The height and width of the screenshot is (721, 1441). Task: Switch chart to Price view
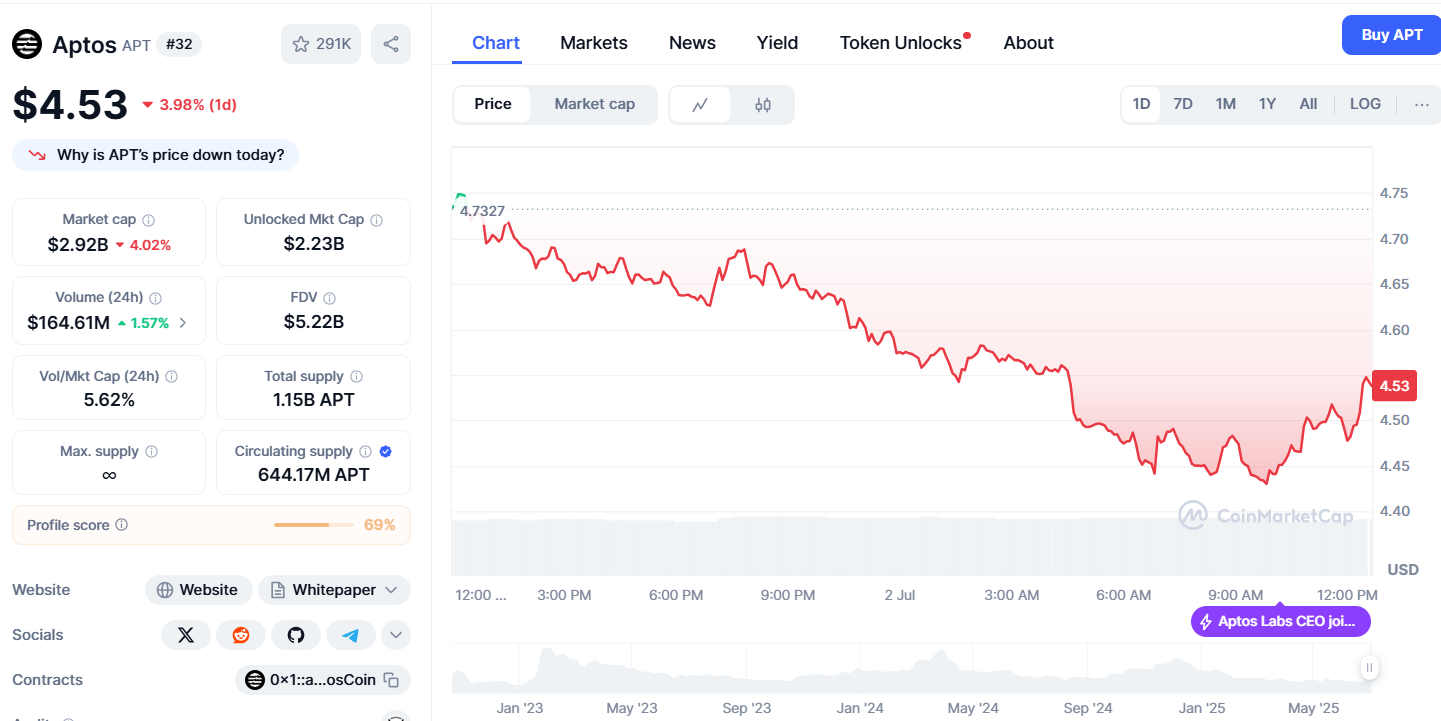pyautogui.click(x=493, y=104)
